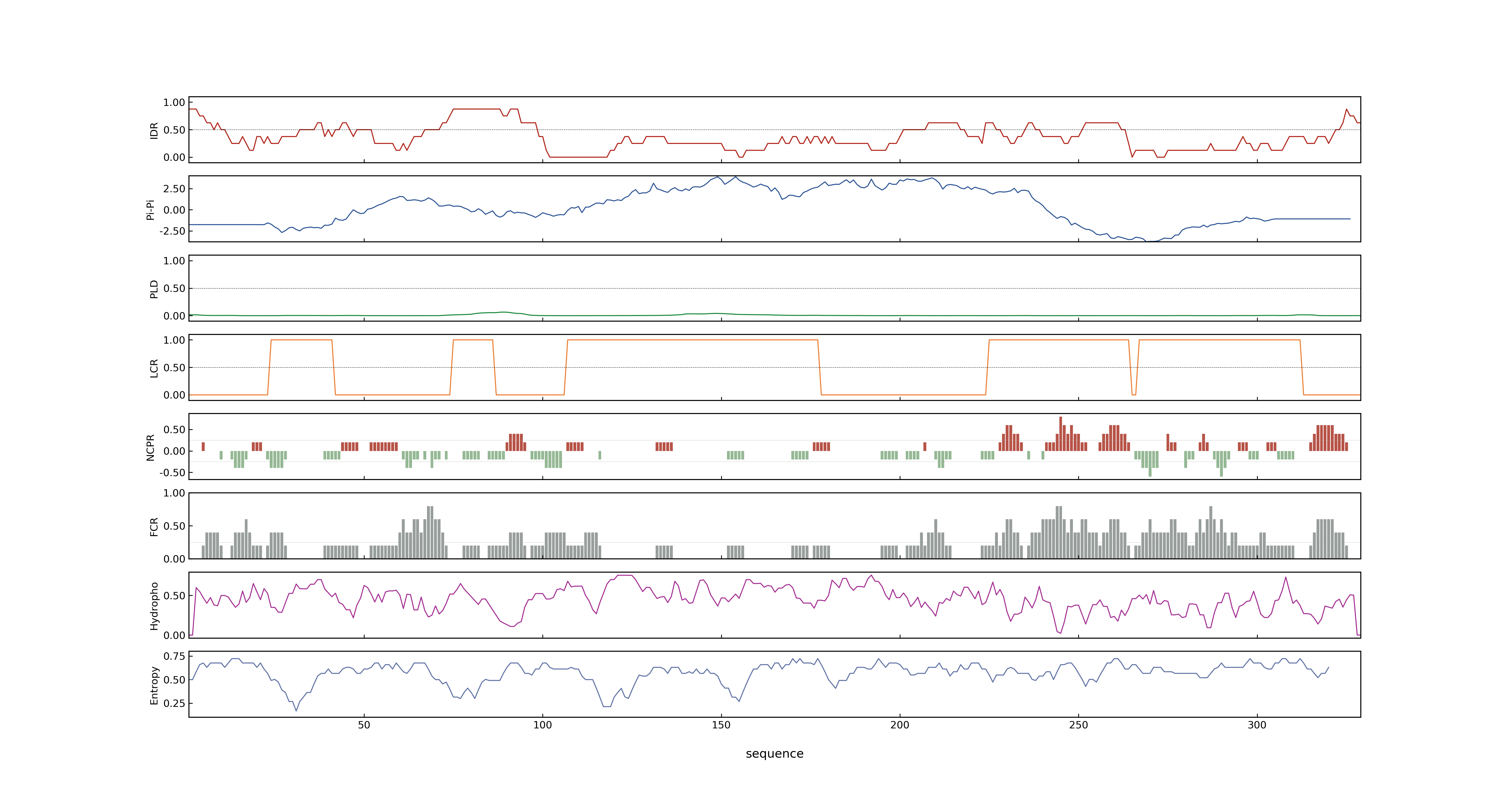Image resolution: width=1512 pixels, height=806 pixels.
Task: Click x-axis tick label 50
Action: coord(364,725)
